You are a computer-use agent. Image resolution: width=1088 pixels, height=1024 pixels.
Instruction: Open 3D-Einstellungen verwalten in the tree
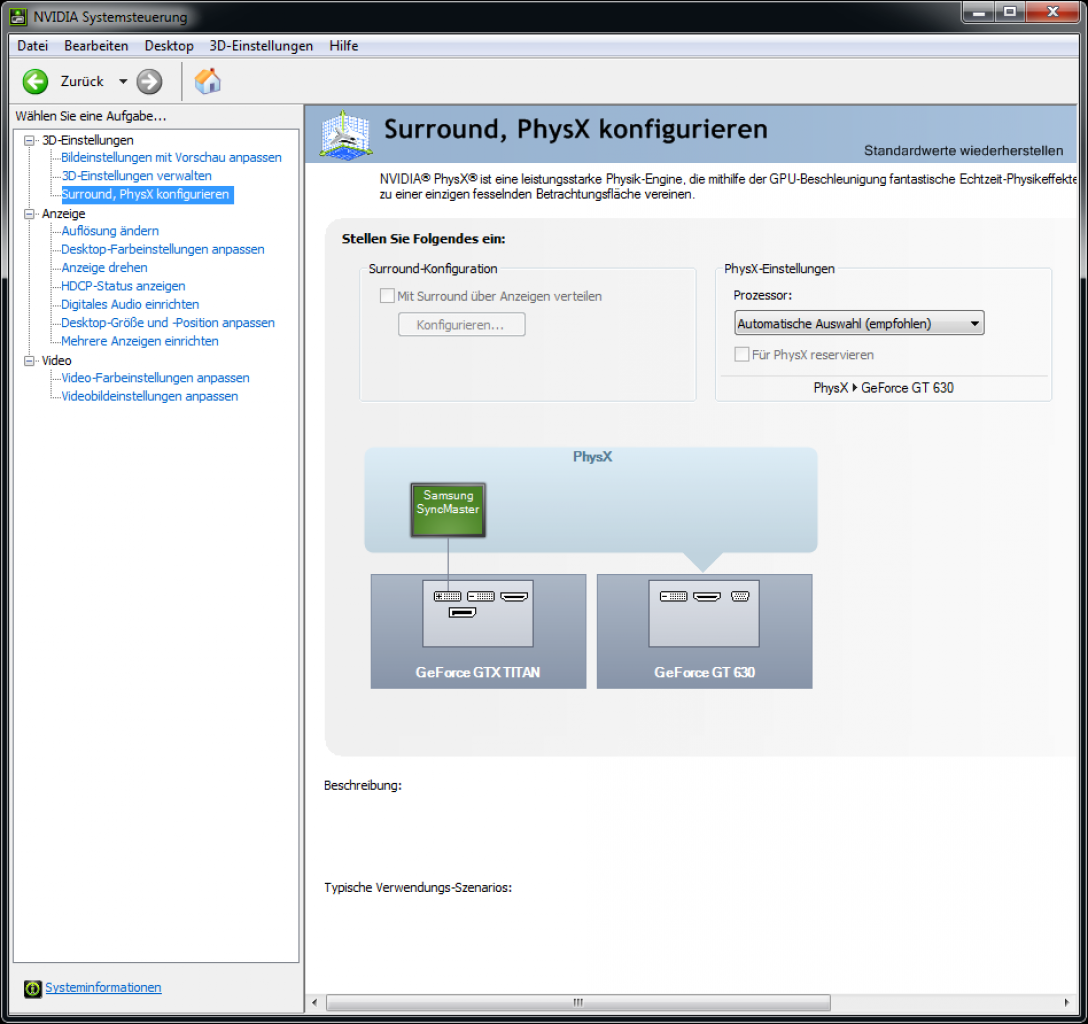[x=137, y=176]
